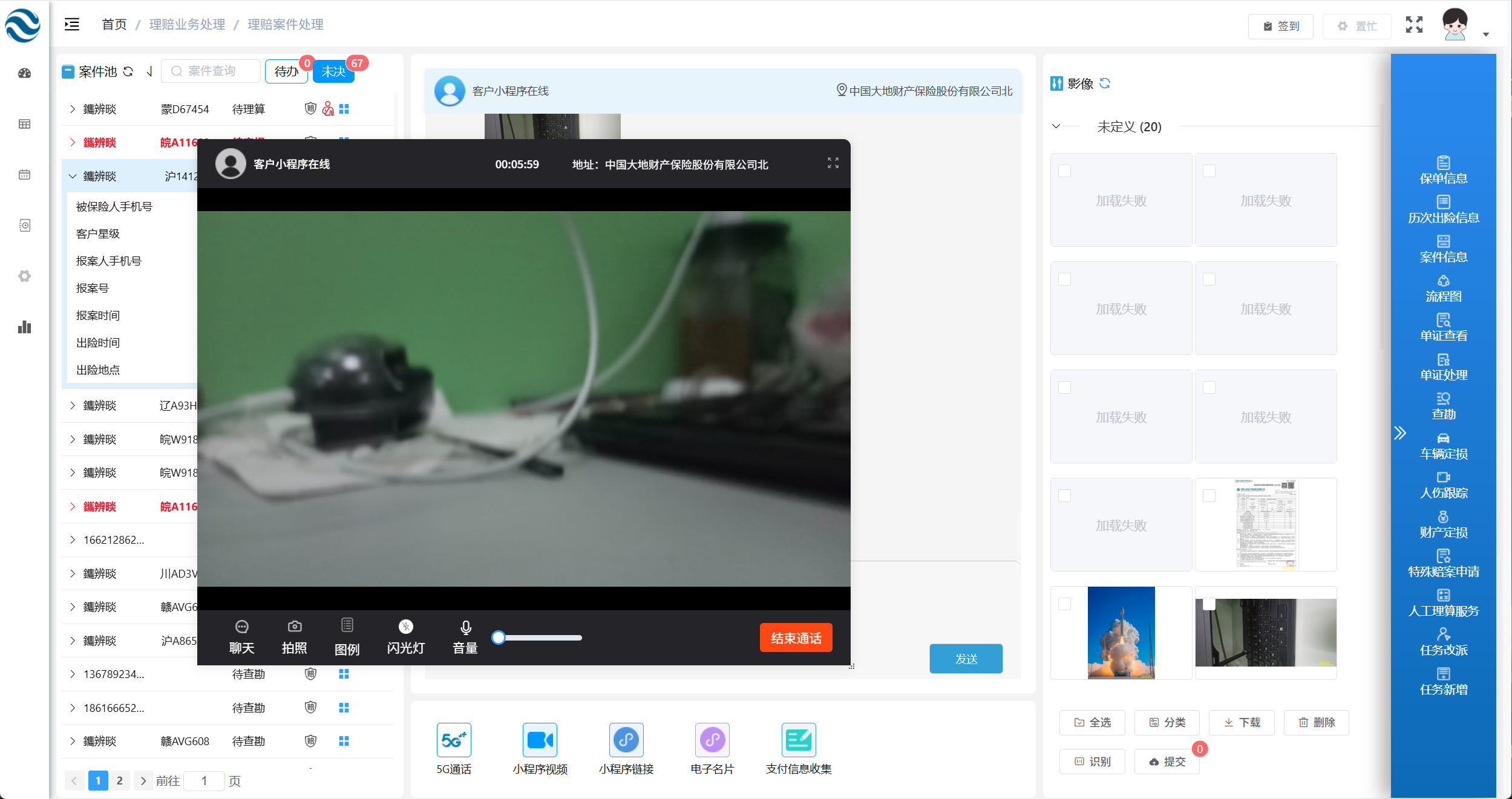Switch to the 未决 tab
The image size is (1512, 799).
[x=333, y=71]
